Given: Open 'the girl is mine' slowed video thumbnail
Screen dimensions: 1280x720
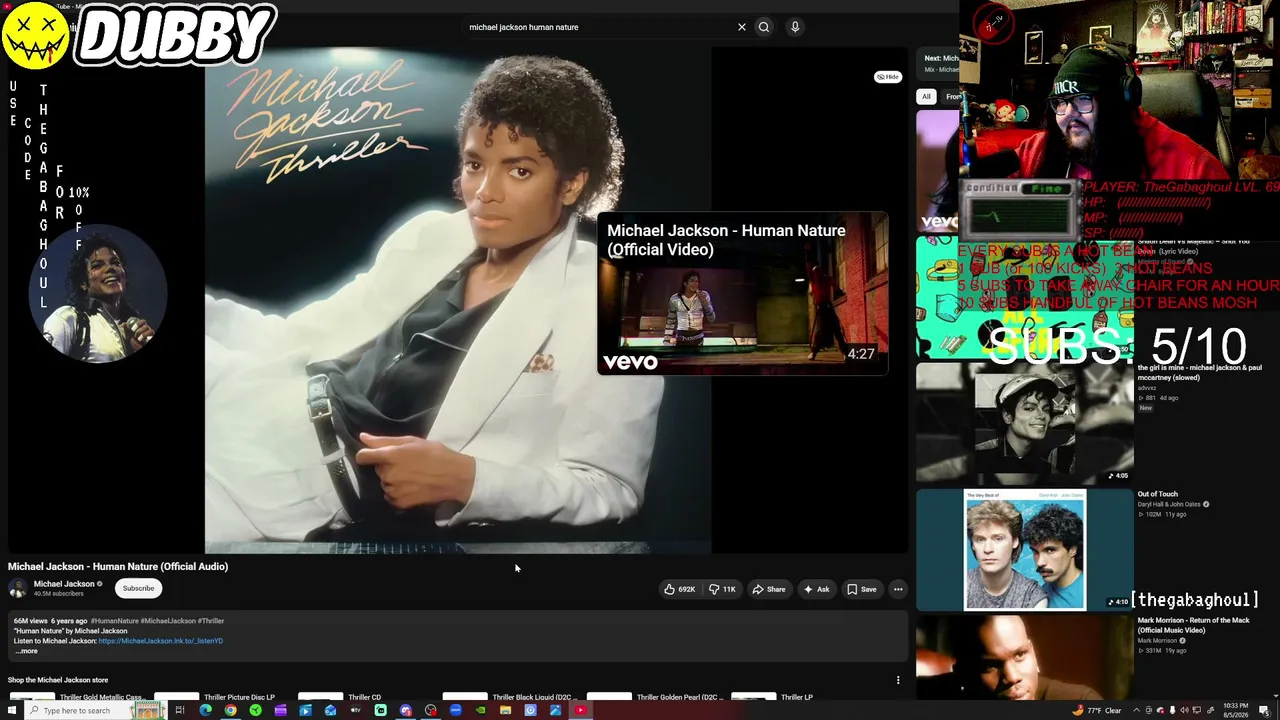Looking at the screenshot, I should (1025, 423).
